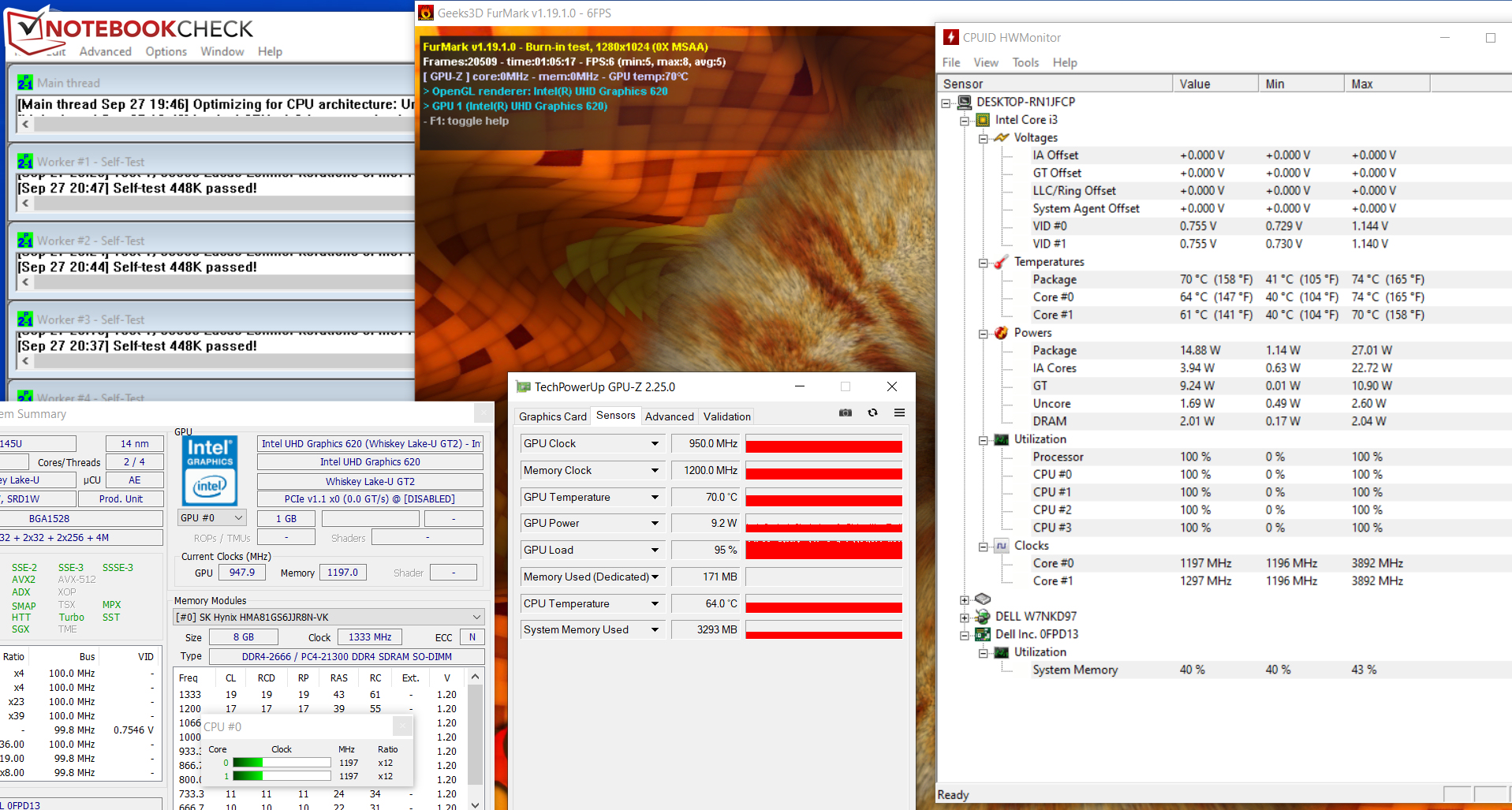Click the Max column header in HWMonitor
This screenshot has height=810, width=1512.
pos(1387,84)
